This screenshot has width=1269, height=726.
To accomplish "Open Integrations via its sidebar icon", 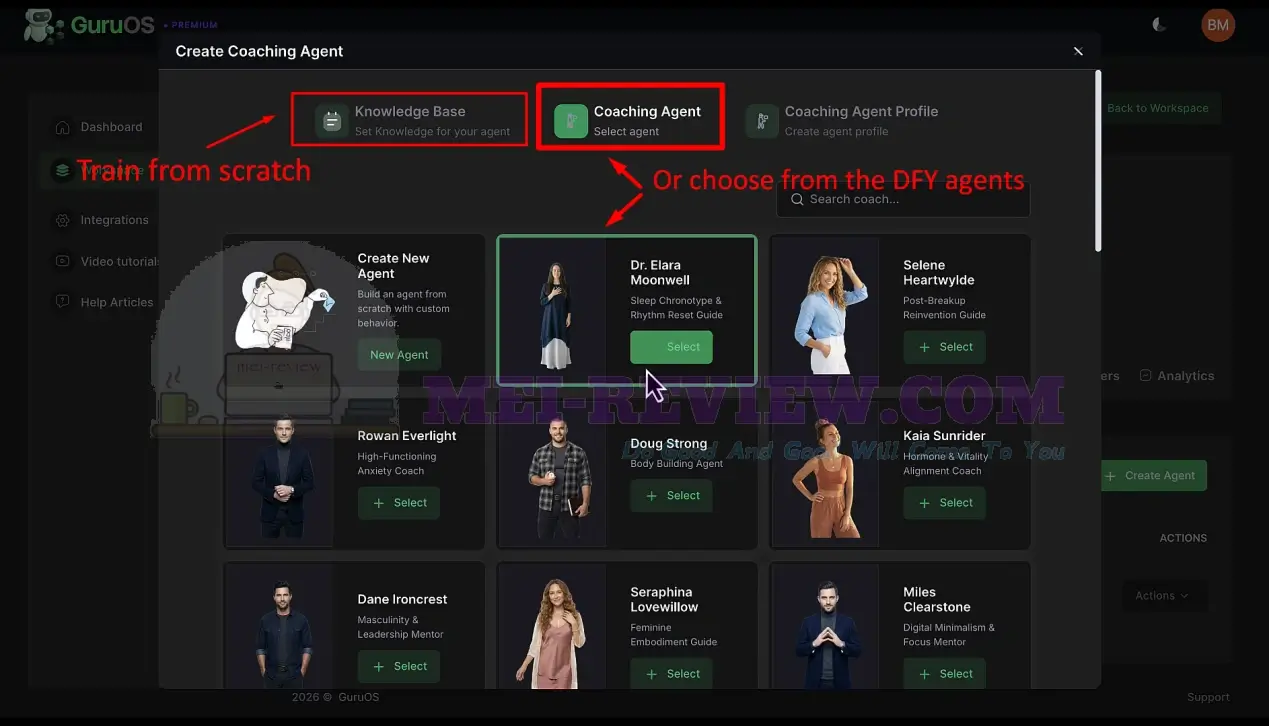I will (63, 220).
